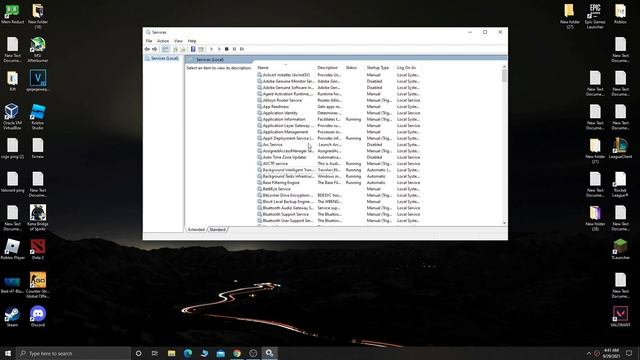Open the File menu in Services
640x360 pixels.
pos(149,41)
